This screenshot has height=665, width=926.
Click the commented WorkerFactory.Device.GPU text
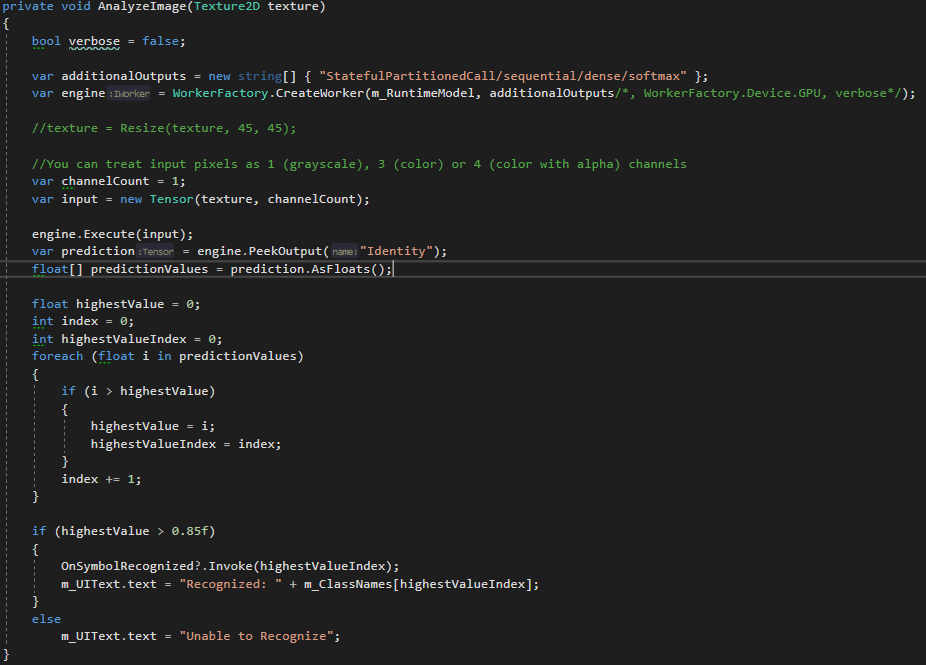pyautogui.click(x=732, y=93)
